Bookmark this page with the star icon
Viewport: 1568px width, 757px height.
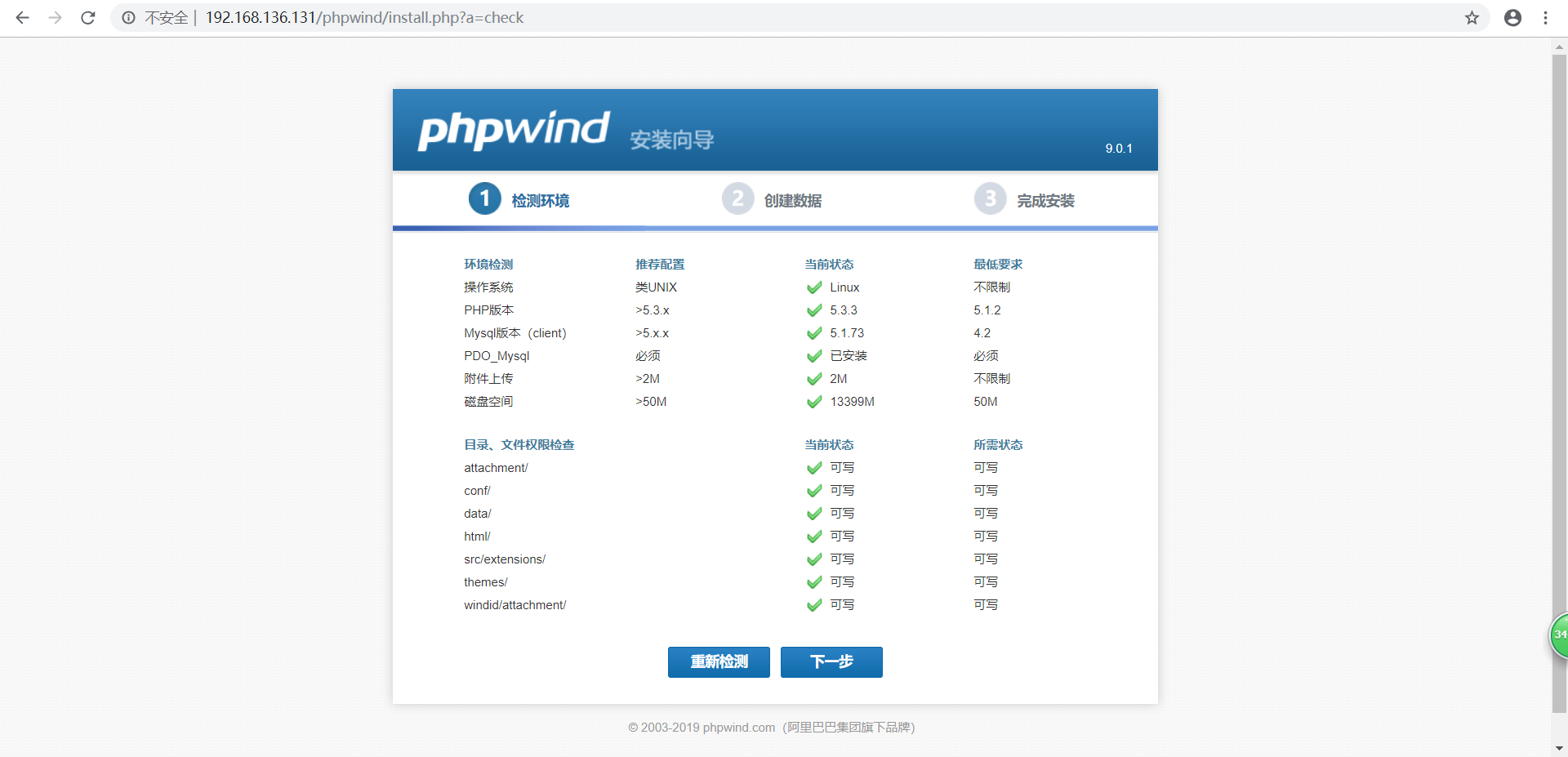(x=1472, y=17)
